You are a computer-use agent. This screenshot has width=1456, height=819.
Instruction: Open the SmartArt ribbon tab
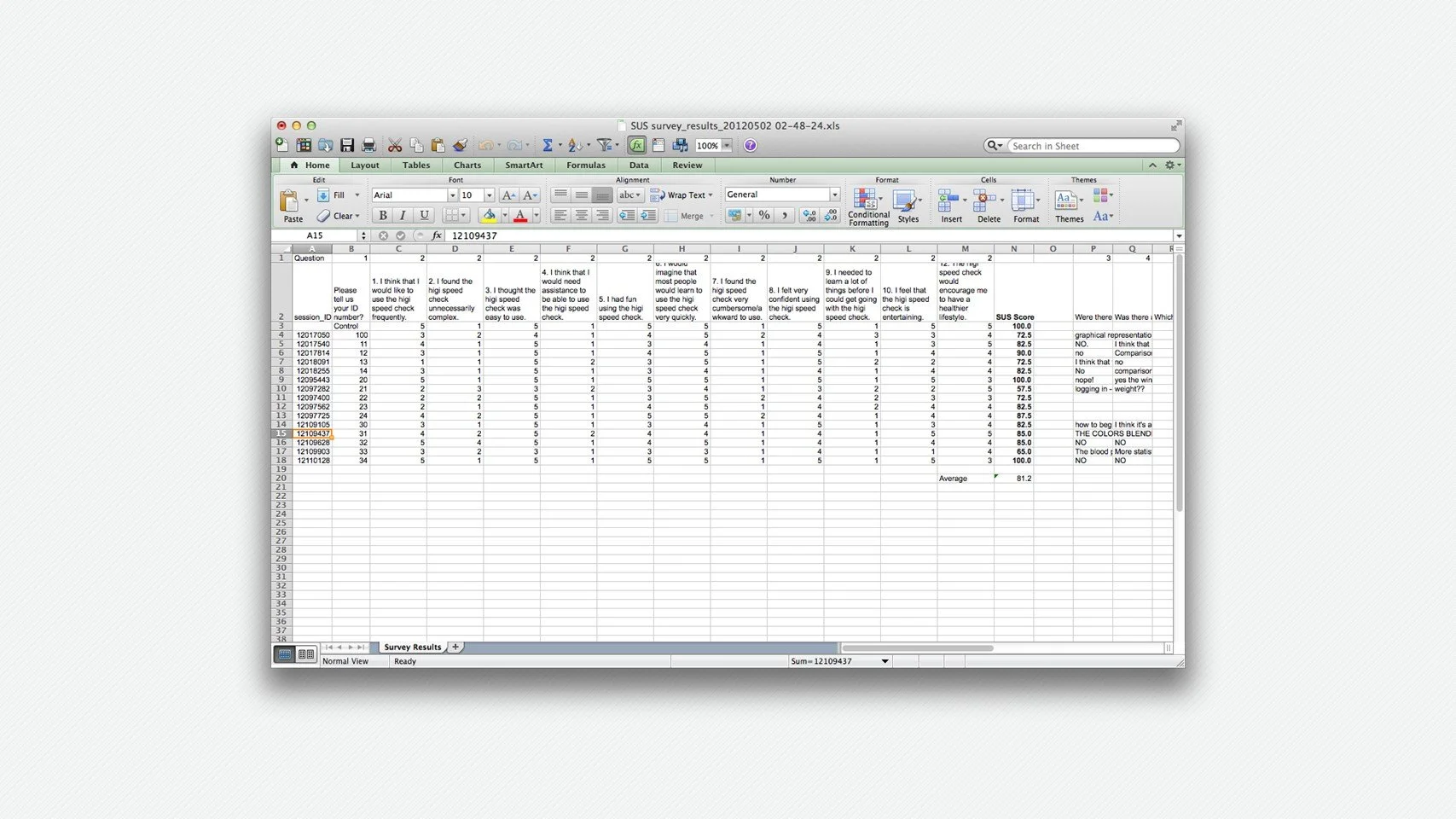(524, 166)
